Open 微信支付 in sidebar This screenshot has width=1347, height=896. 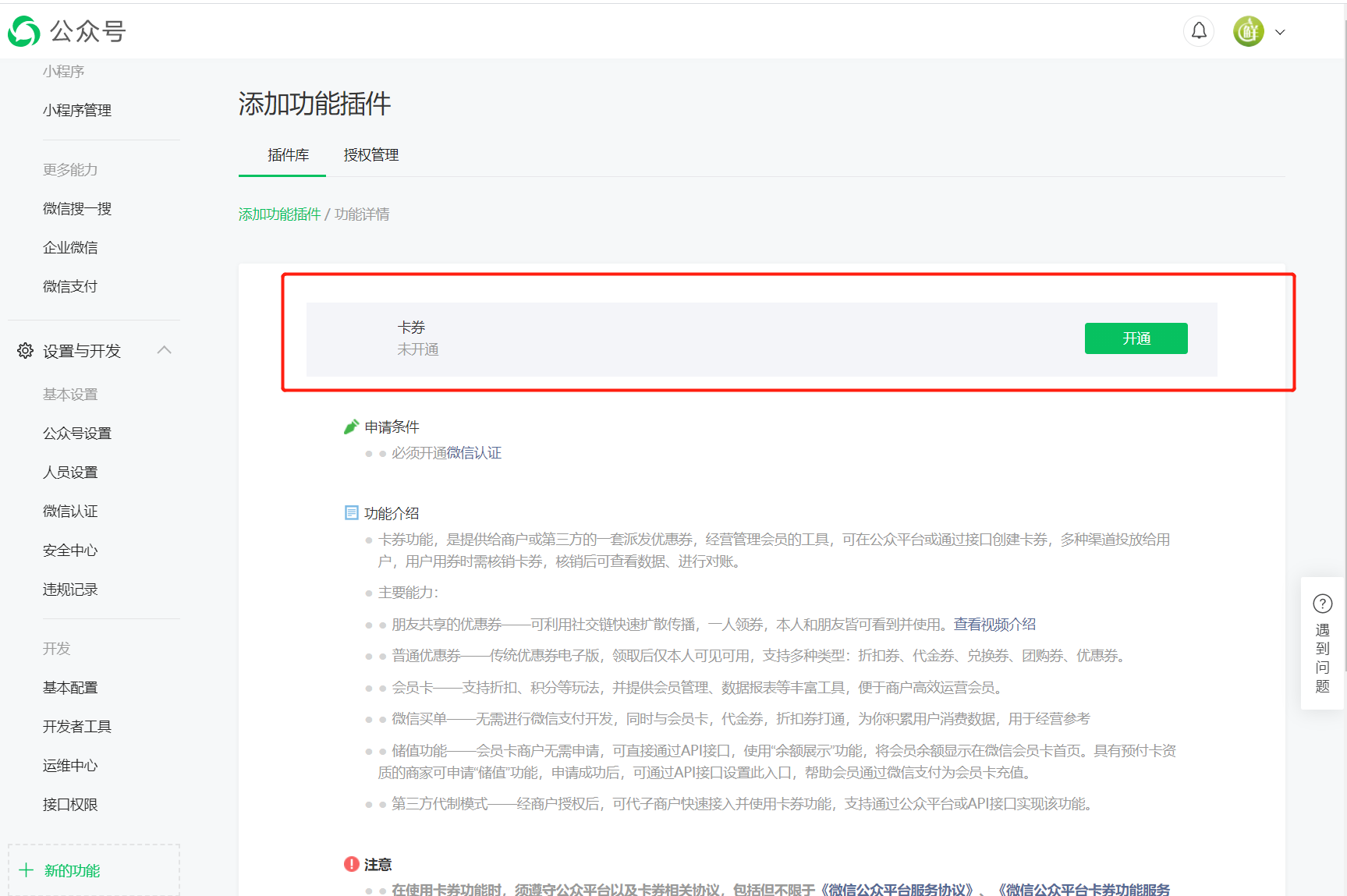pyautogui.click(x=70, y=287)
